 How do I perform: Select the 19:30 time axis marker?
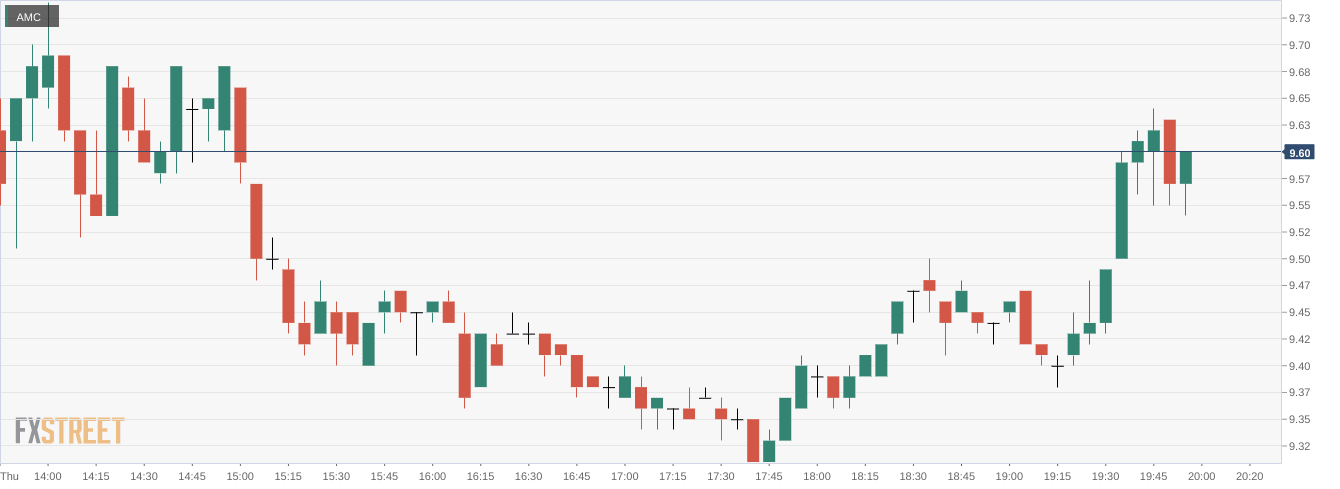click(x=1105, y=477)
